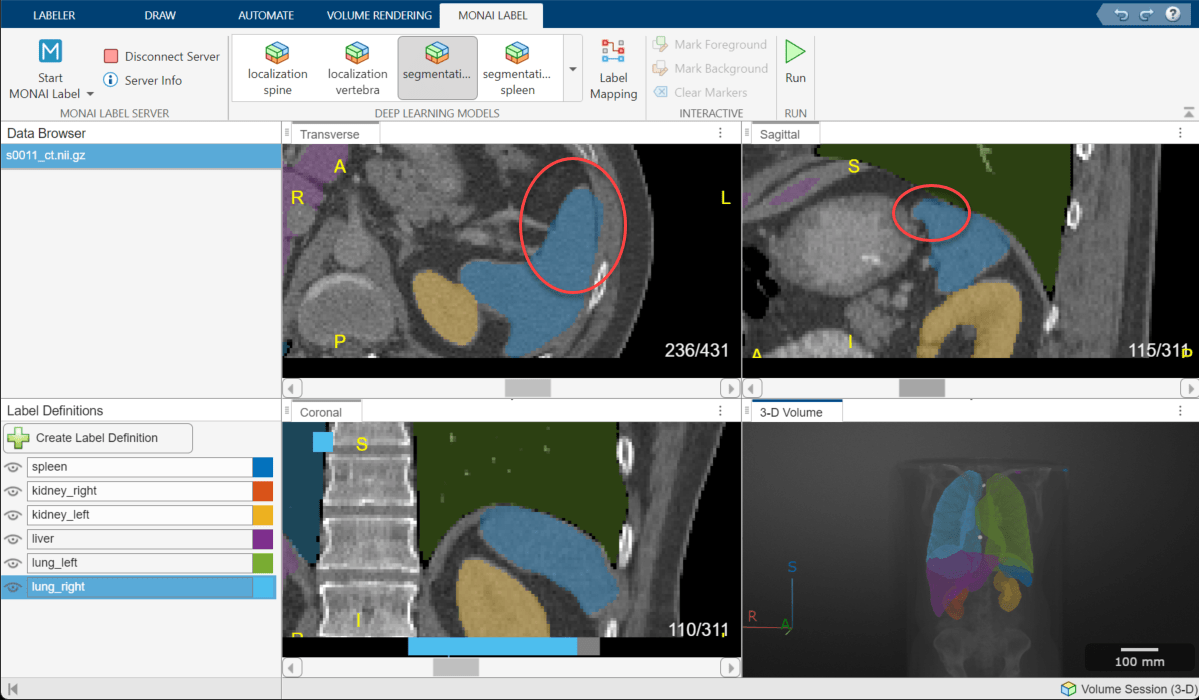Open the Label Mapping tool
This screenshot has width=1199, height=700.
613,68
